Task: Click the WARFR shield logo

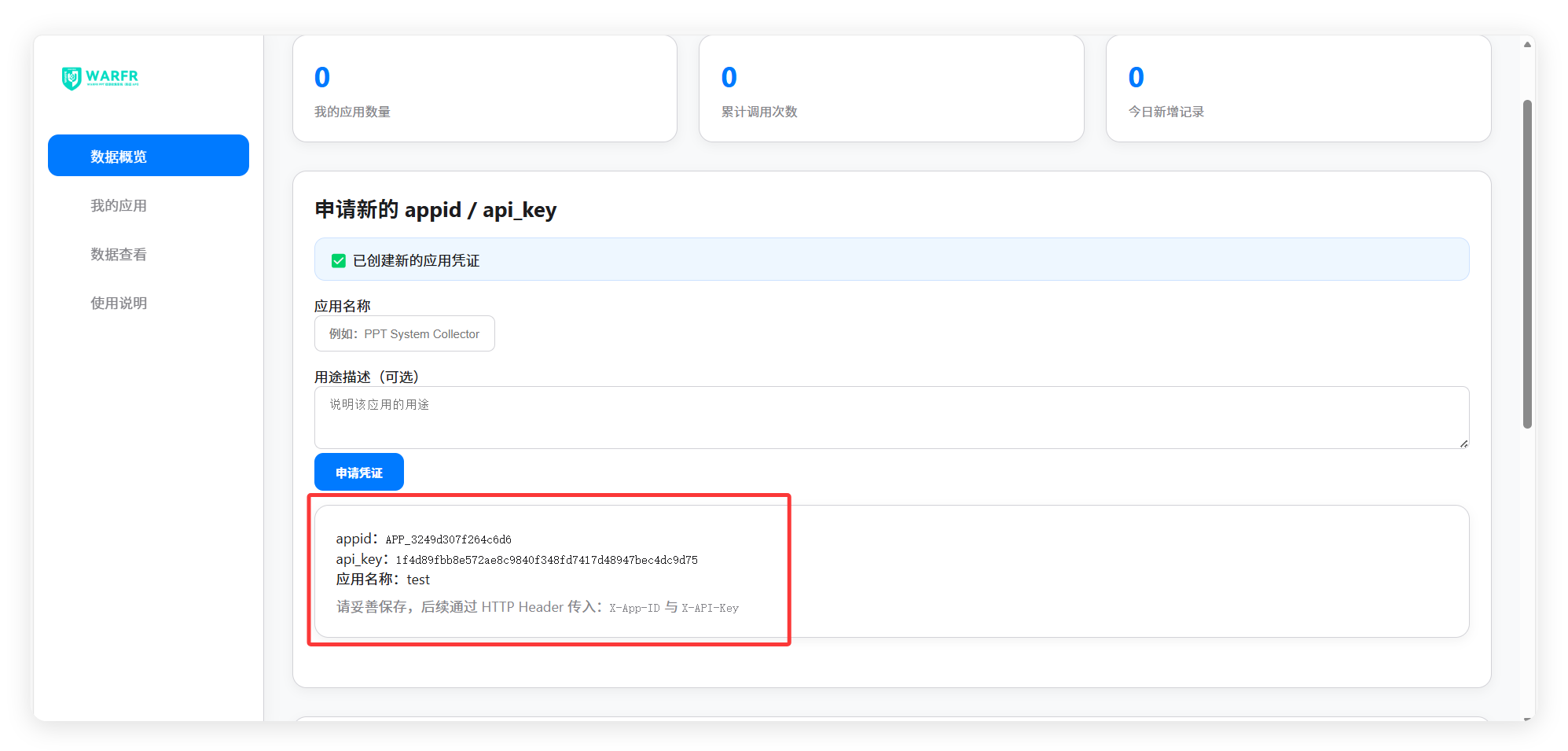Action: 72,78
